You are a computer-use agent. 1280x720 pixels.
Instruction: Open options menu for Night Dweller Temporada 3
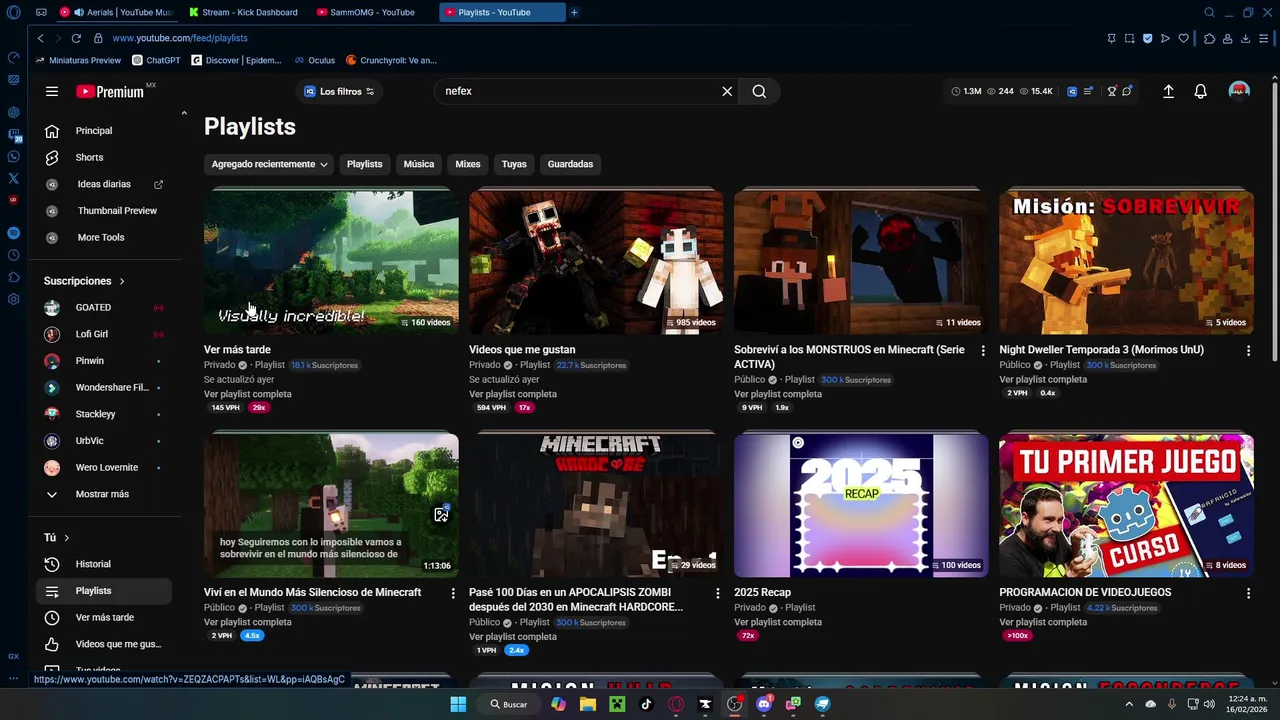1248,350
